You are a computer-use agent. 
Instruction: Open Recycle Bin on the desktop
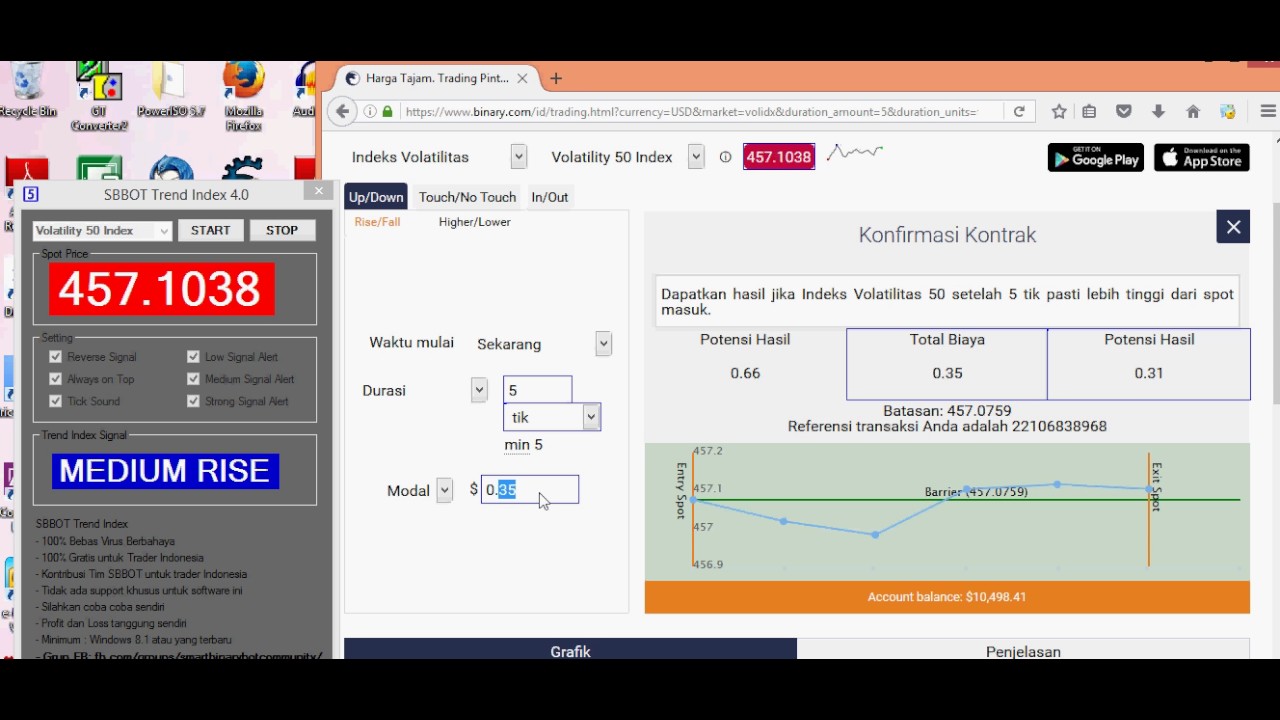28,90
